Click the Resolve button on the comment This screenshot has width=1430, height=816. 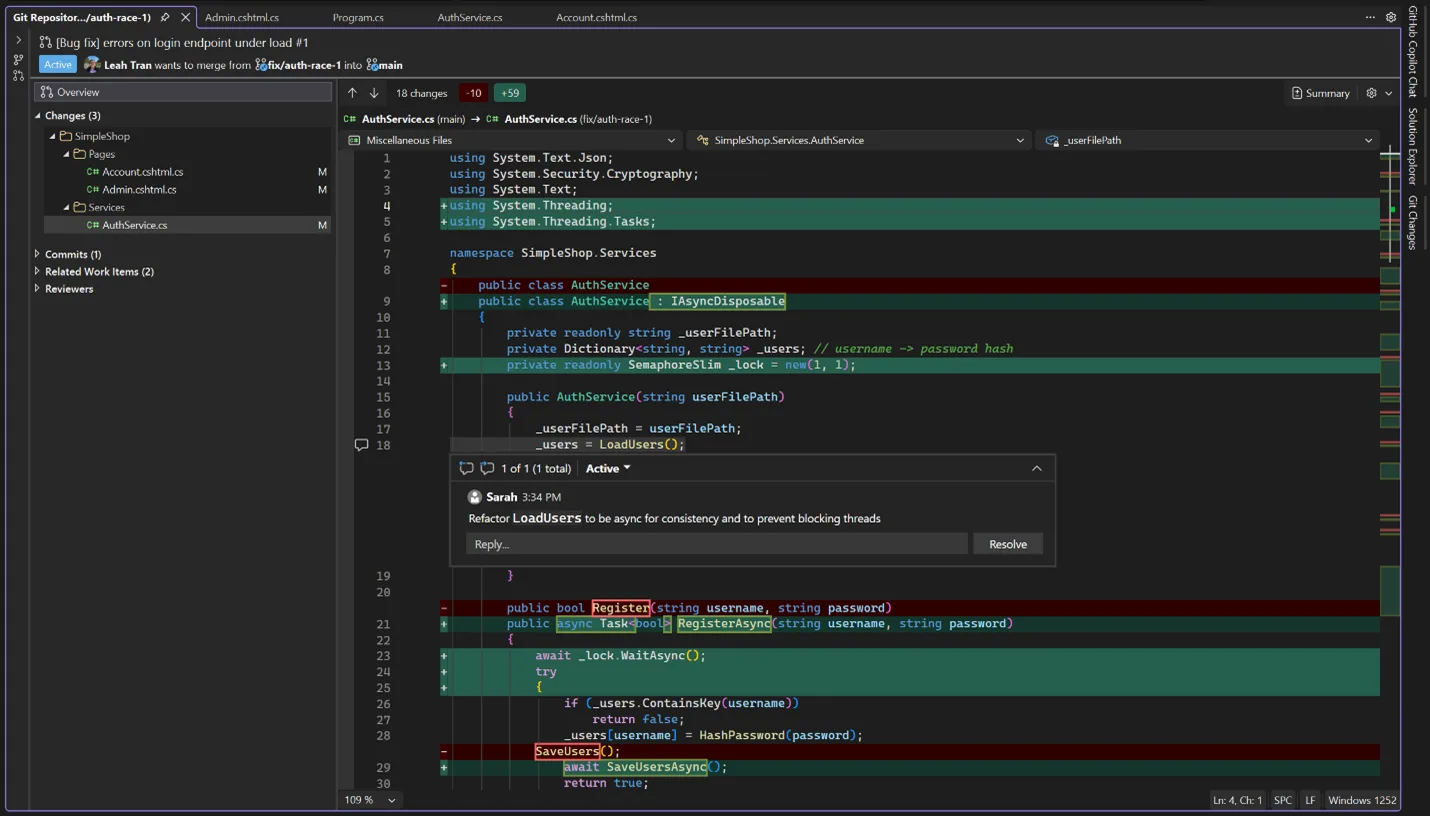1007,544
